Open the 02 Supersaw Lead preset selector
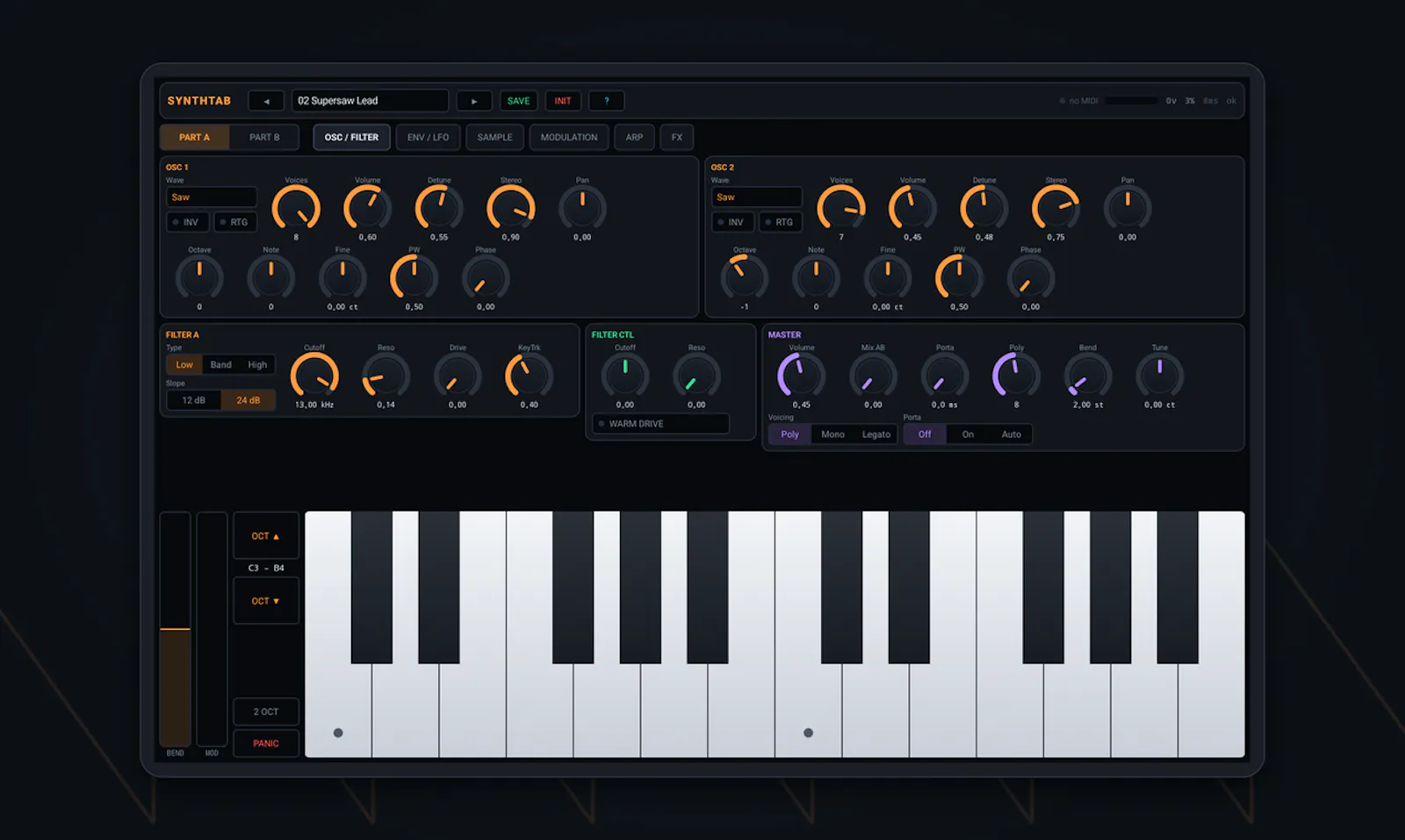 click(x=370, y=101)
